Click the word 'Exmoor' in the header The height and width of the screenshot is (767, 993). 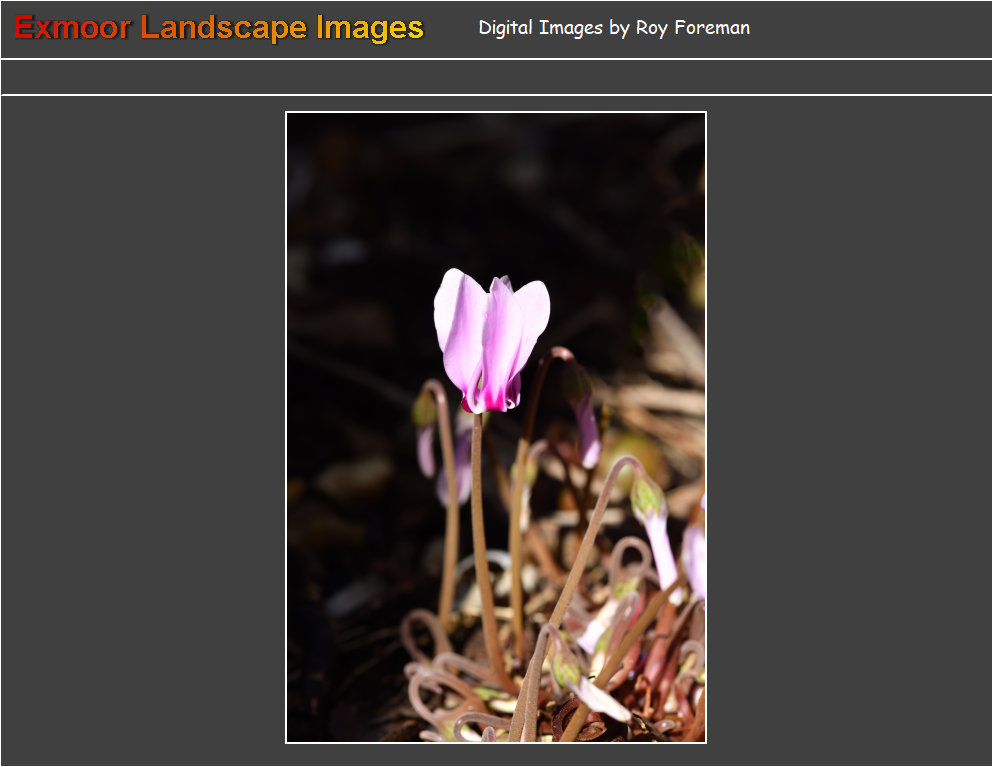click(72, 28)
